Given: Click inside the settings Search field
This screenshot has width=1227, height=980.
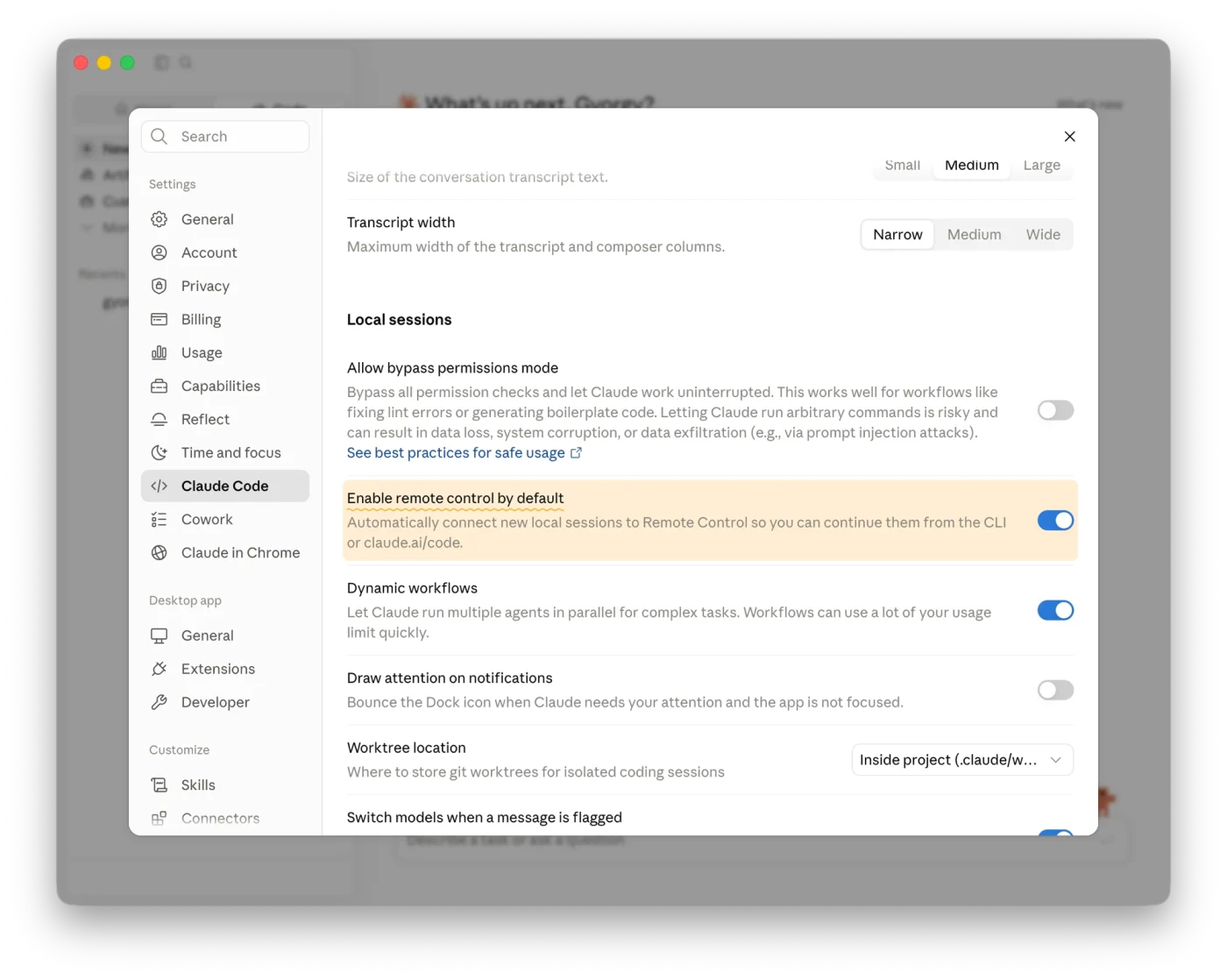Looking at the screenshot, I should coord(225,136).
